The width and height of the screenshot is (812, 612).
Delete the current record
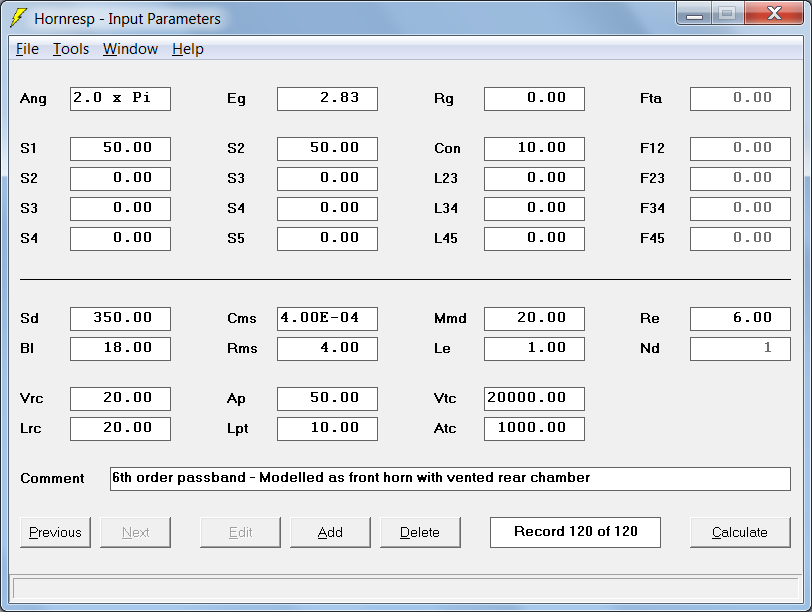pos(420,532)
